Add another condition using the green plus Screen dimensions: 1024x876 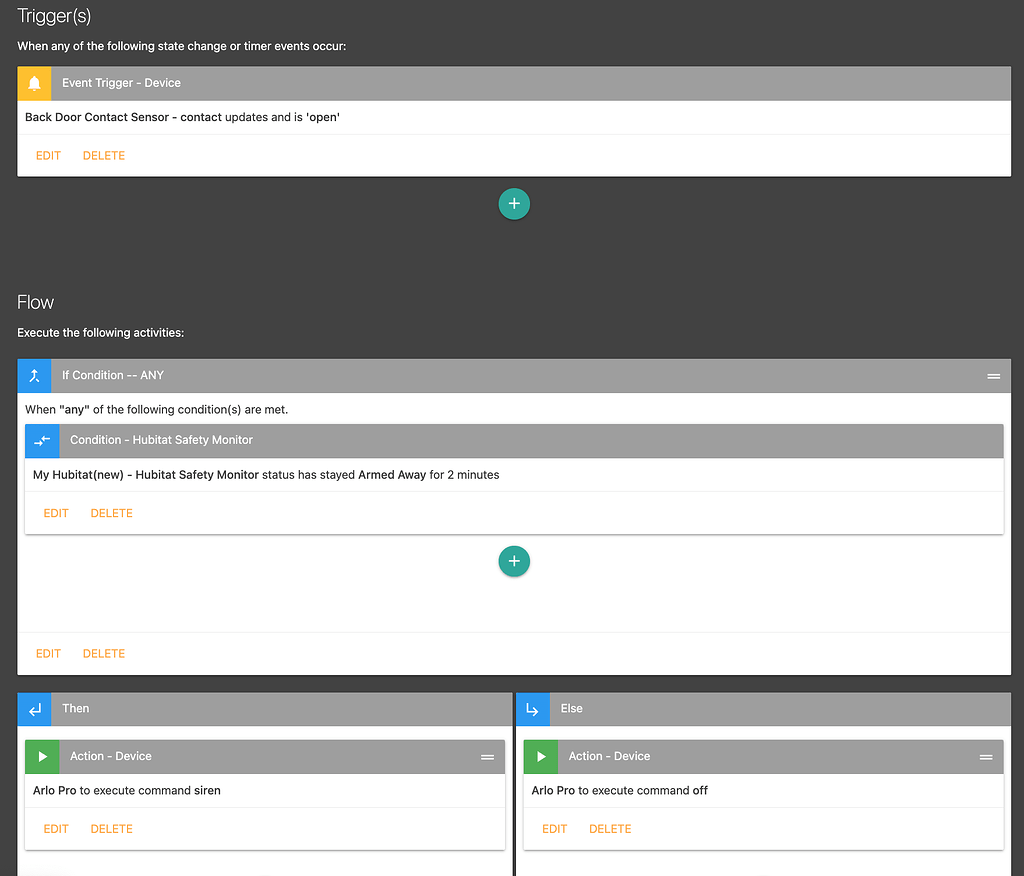(514, 561)
